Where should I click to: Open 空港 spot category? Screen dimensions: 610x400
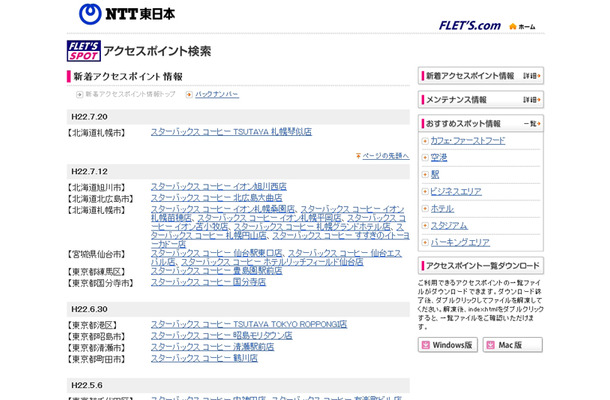[x=439, y=158]
